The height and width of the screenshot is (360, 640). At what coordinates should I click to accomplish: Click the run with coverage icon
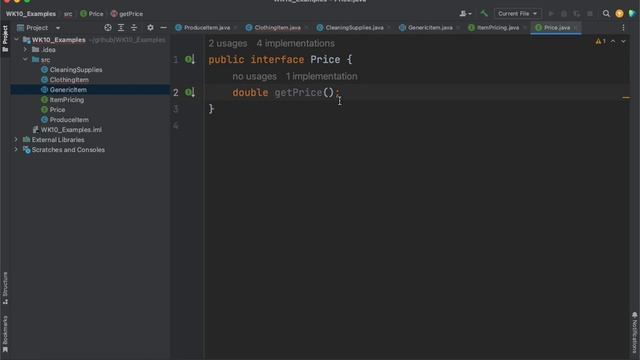[577, 13]
